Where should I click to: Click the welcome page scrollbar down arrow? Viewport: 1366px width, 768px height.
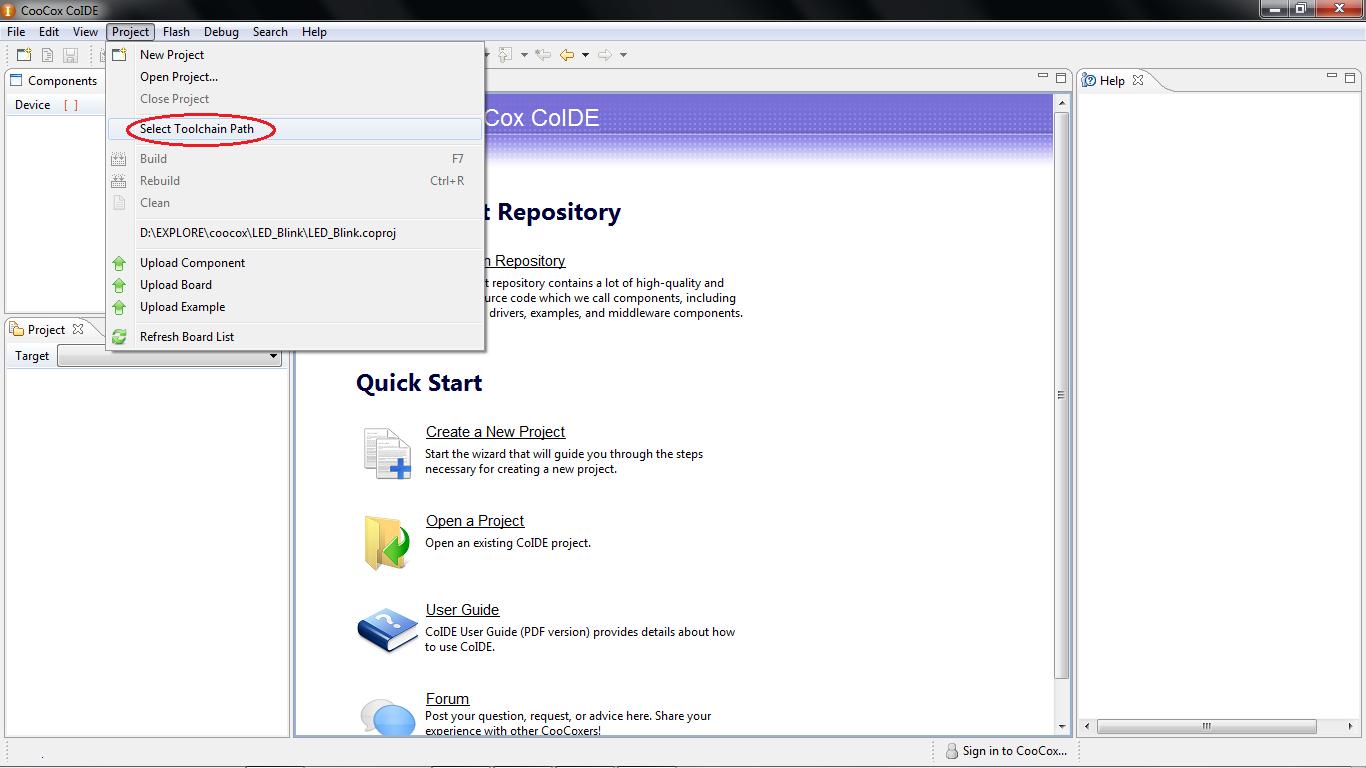1061,727
